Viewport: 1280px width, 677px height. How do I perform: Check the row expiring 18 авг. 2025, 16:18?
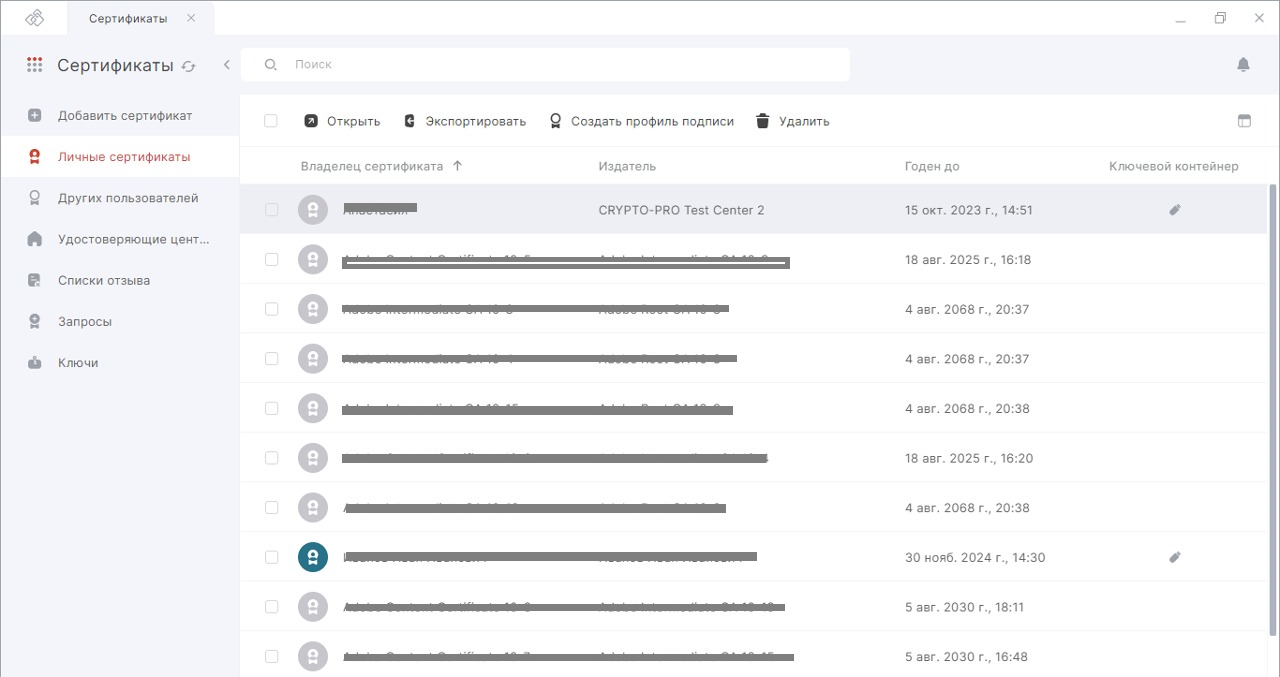pyautogui.click(x=271, y=260)
